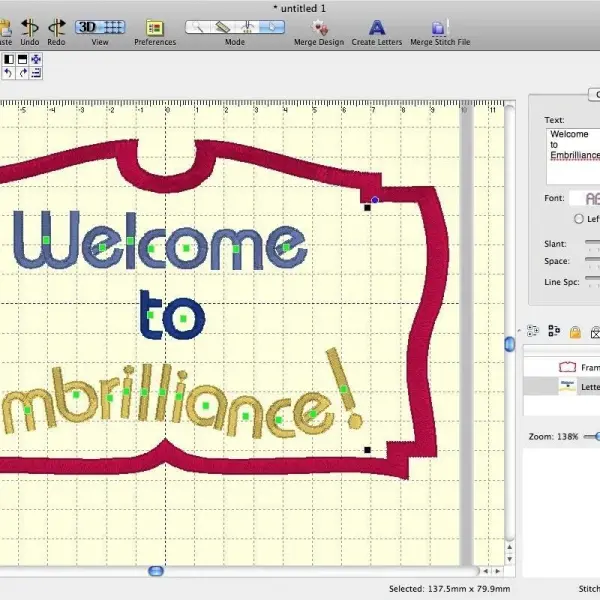This screenshot has height=600, width=600.
Task: Click the group objects icon
Action: (x=532, y=331)
